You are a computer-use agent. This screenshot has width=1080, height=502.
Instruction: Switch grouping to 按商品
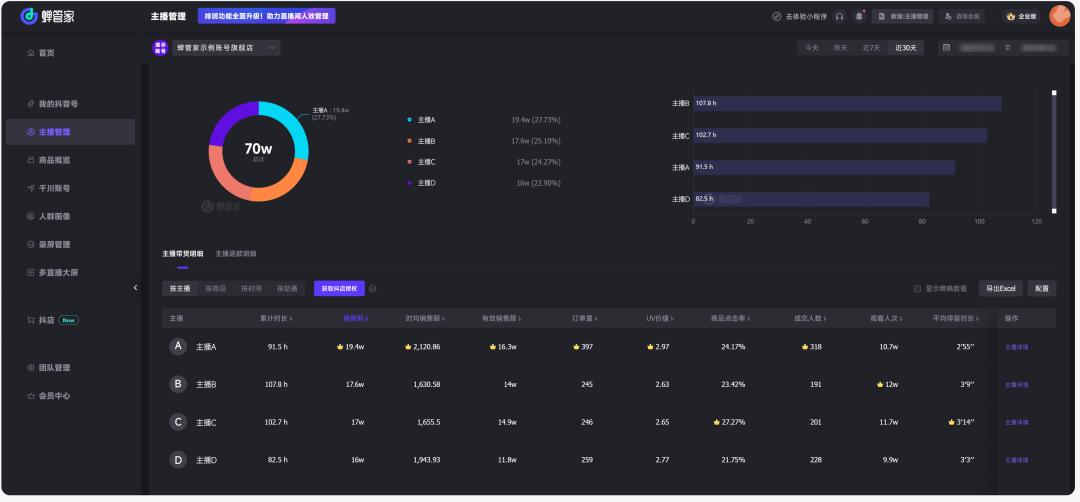[215, 289]
